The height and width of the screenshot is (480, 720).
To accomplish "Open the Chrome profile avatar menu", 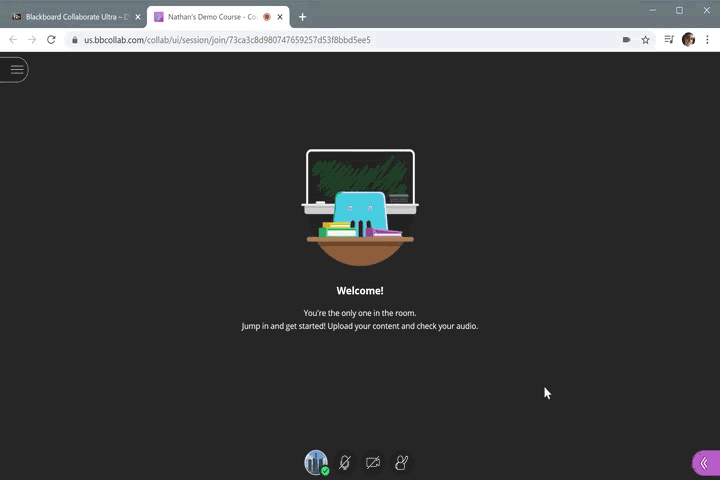I will (688, 40).
